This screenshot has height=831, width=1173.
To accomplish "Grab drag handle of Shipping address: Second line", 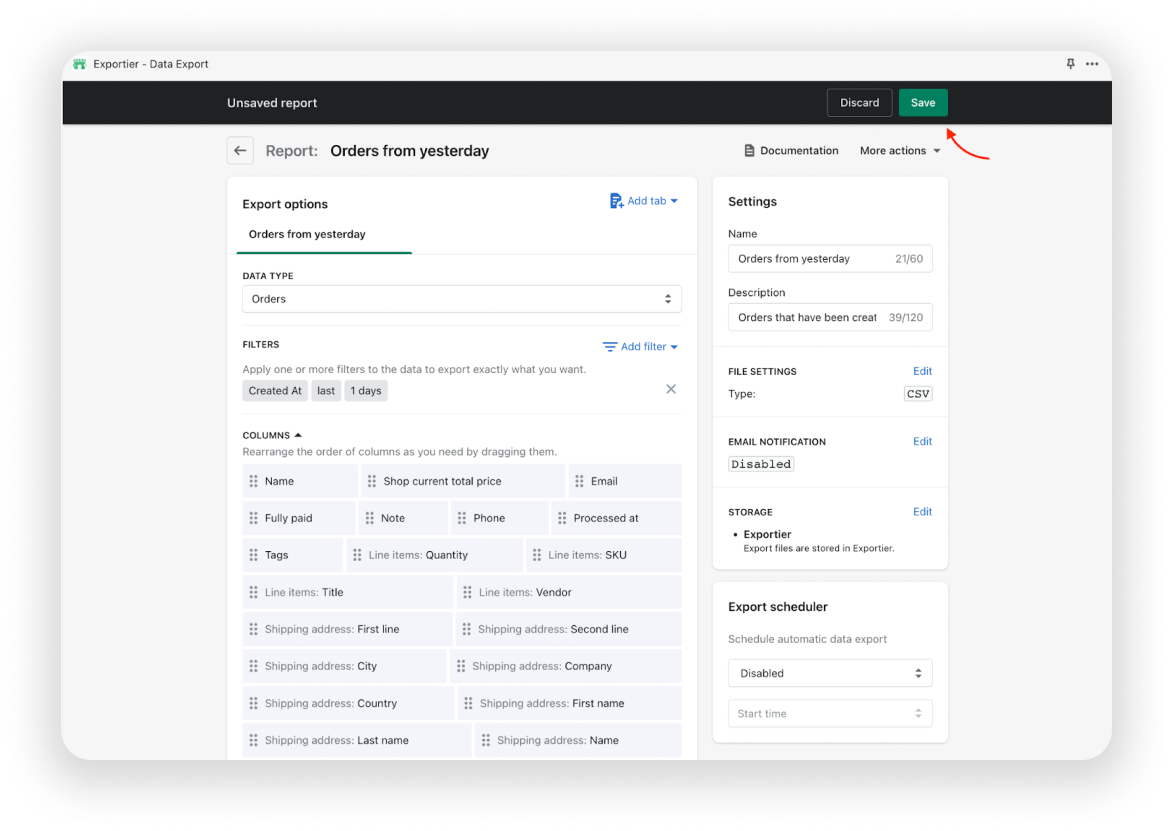I will [x=467, y=629].
